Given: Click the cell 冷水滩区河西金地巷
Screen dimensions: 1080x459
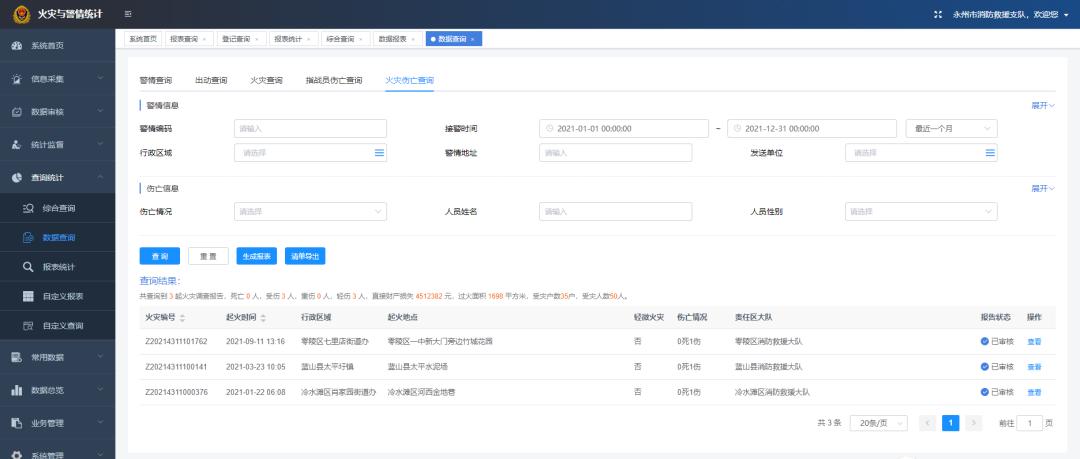Looking at the screenshot, I should [x=422, y=393].
